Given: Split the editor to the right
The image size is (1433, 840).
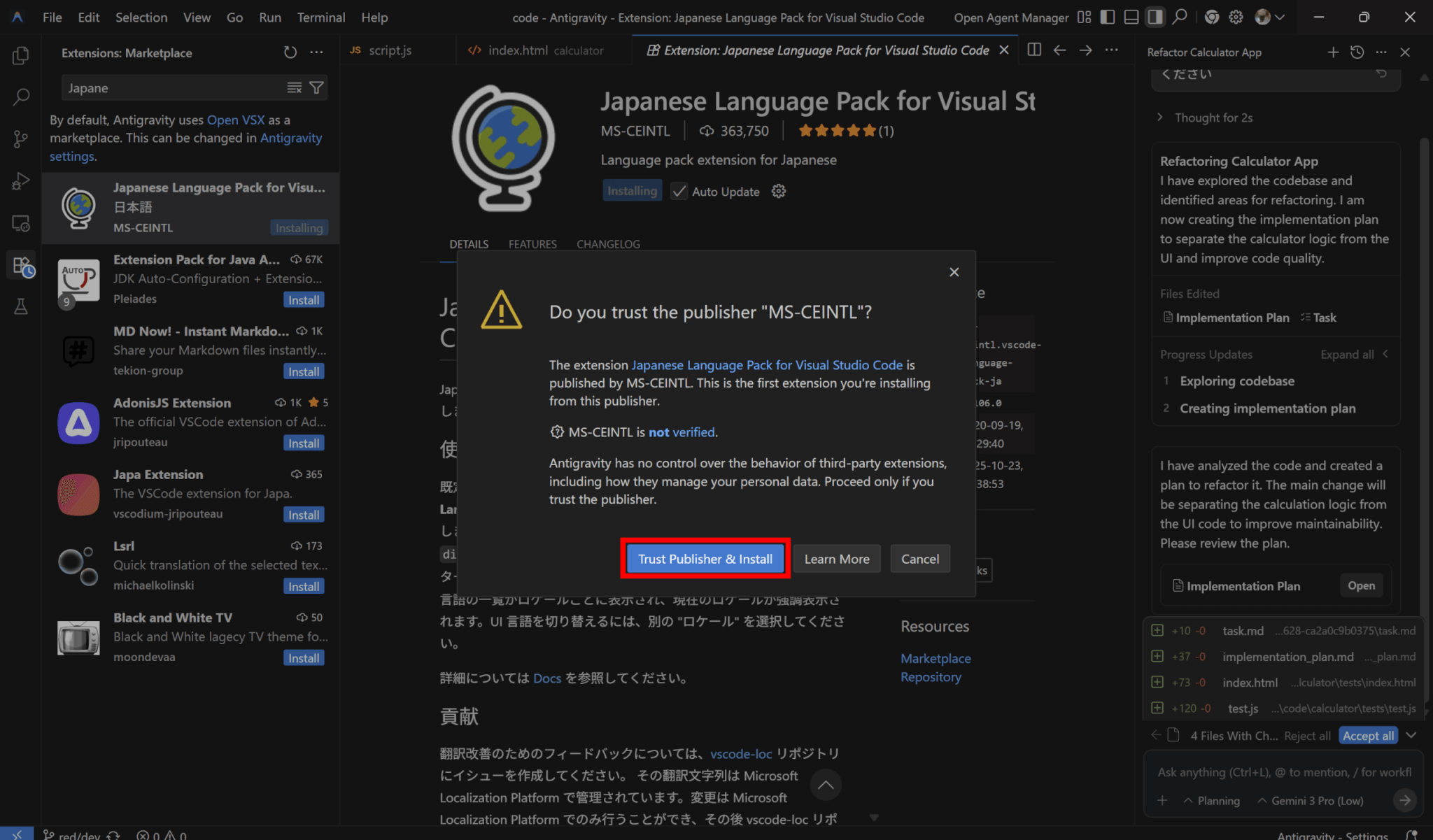Looking at the screenshot, I should point(1034,50).
